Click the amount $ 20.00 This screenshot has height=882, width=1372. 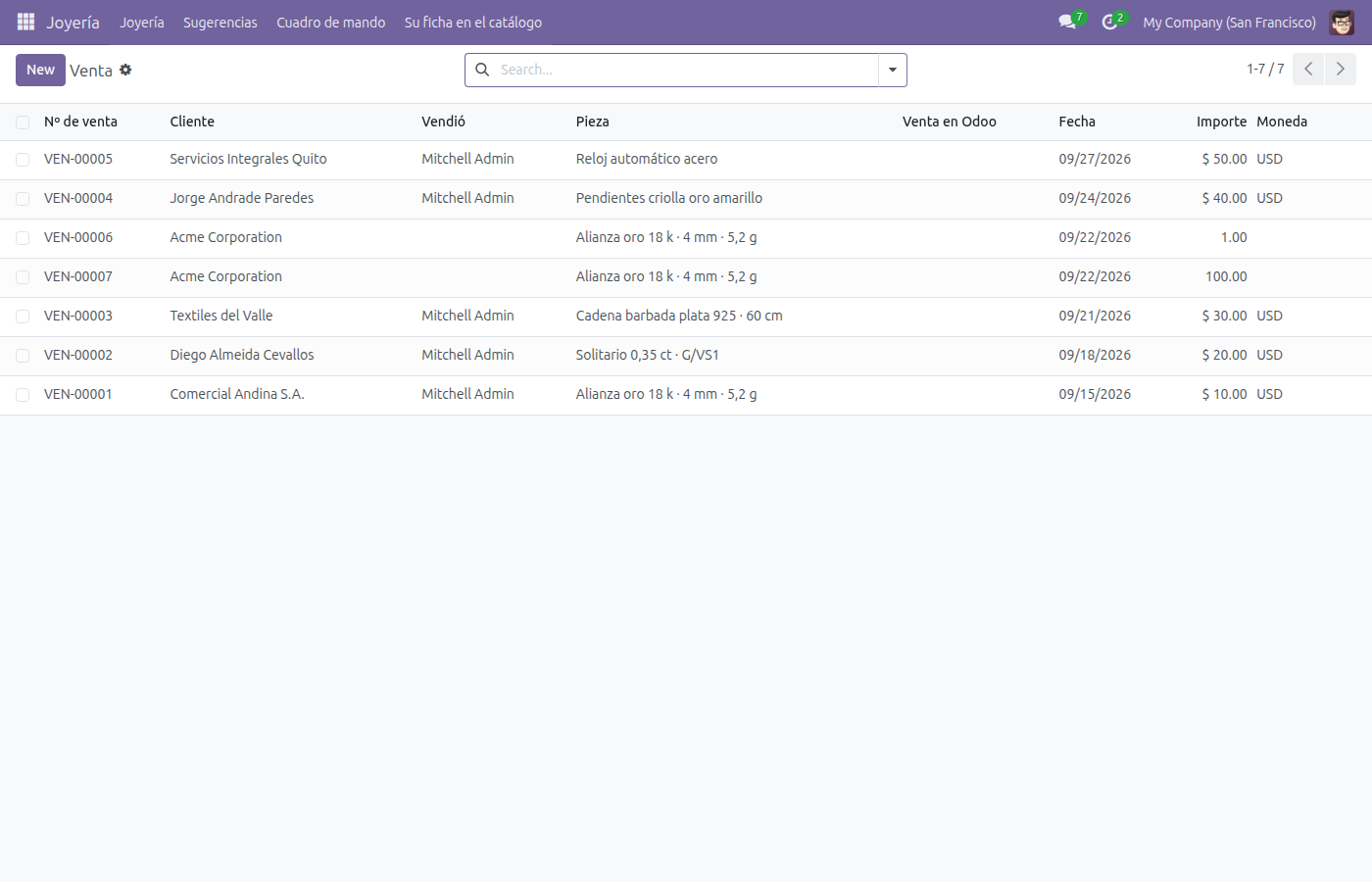pos(1225,355)
